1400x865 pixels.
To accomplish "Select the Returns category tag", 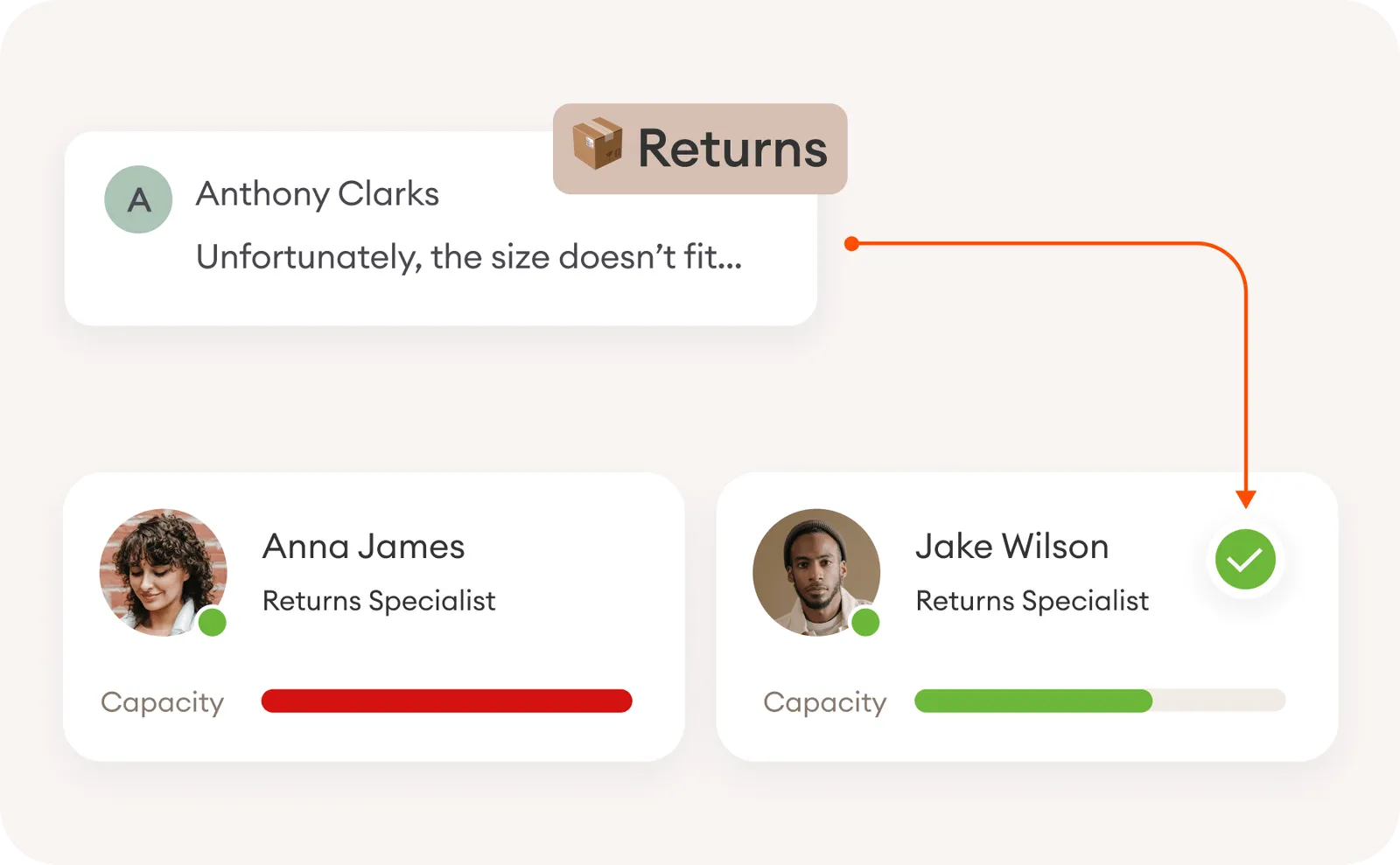I will pos(700,149).
